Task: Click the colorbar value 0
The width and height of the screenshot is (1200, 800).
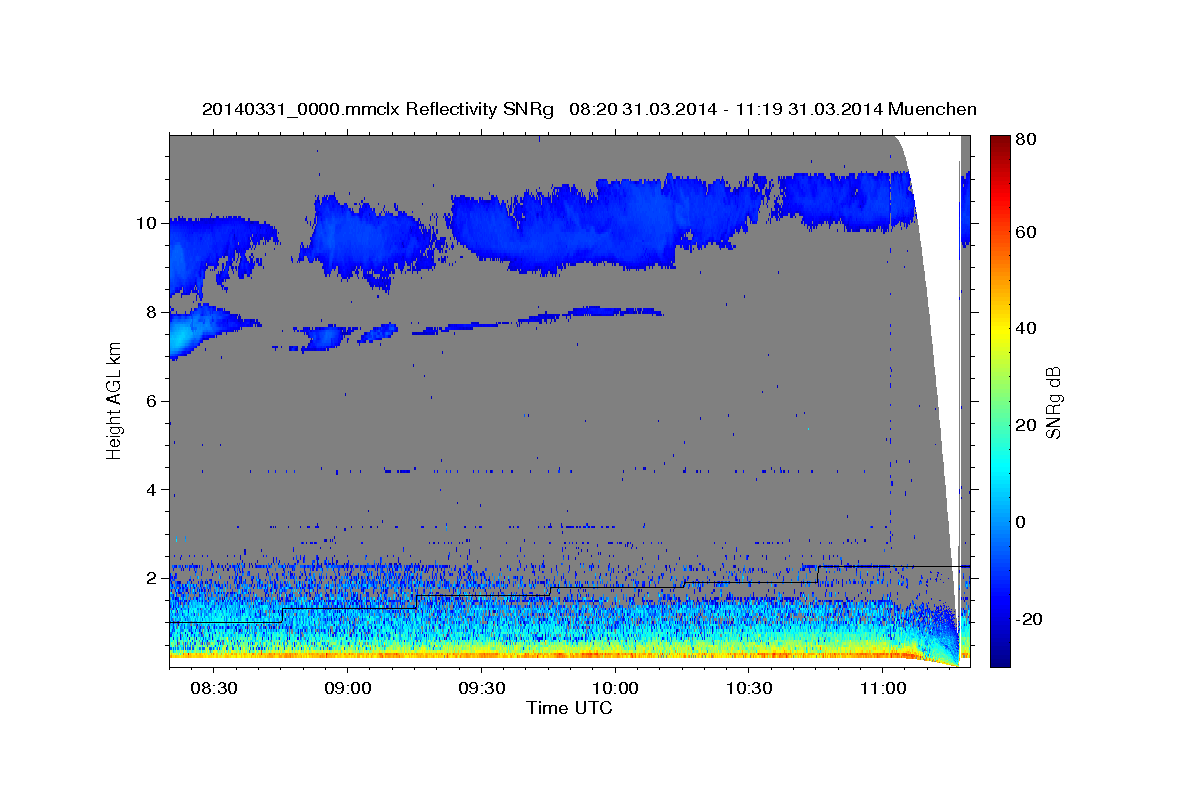Action: point(1022,522)
